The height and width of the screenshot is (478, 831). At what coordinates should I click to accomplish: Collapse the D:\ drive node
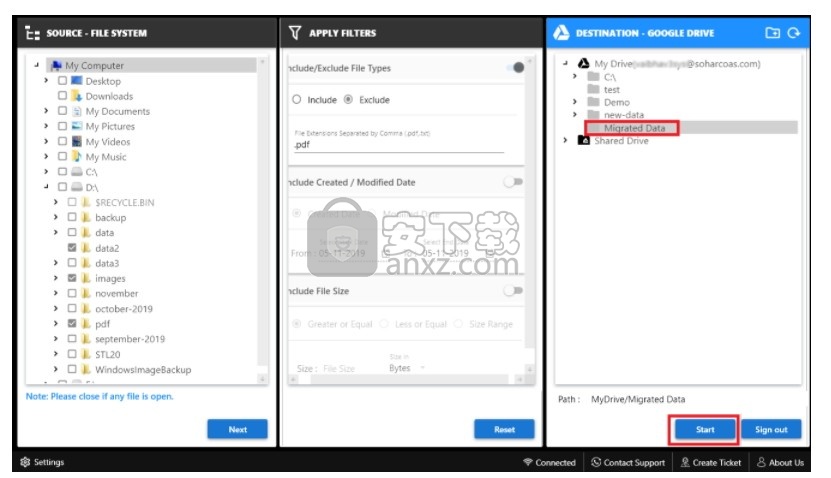tap(46, 187)
